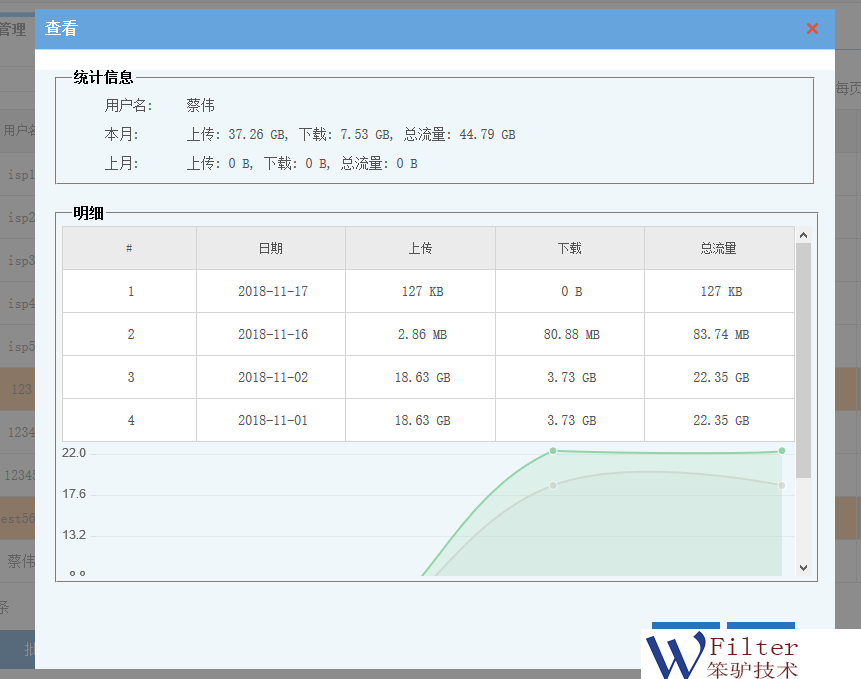Click the 下载 column header
Viewport: 861px width, 679px height.
click(x=569, y=248)
